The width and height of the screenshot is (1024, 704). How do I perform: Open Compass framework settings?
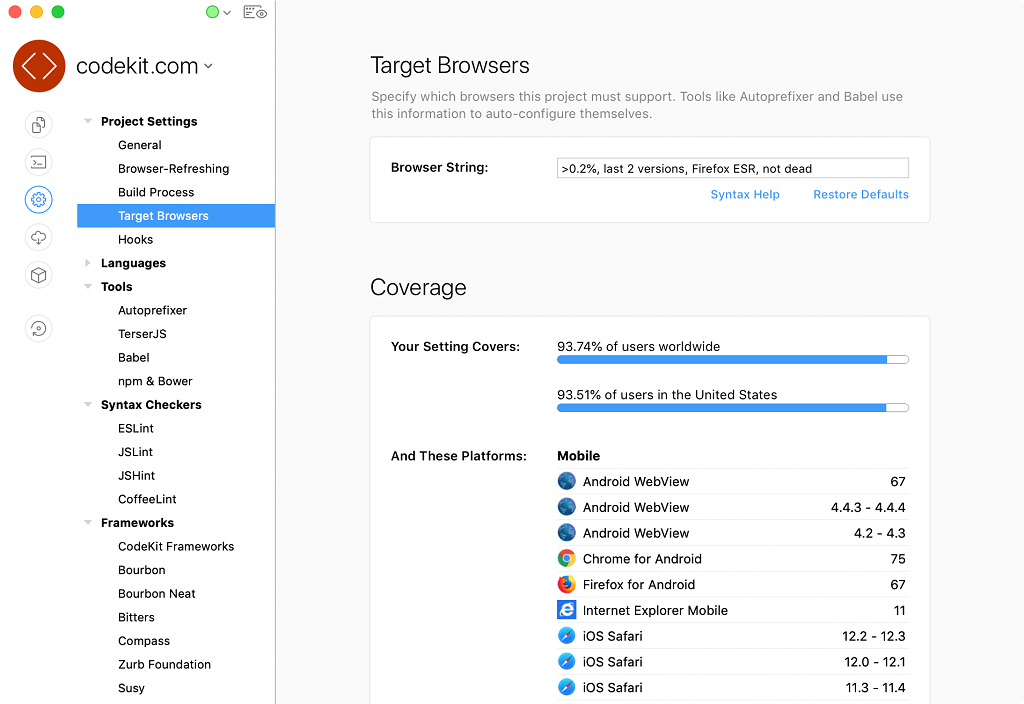tap(144, 641)
